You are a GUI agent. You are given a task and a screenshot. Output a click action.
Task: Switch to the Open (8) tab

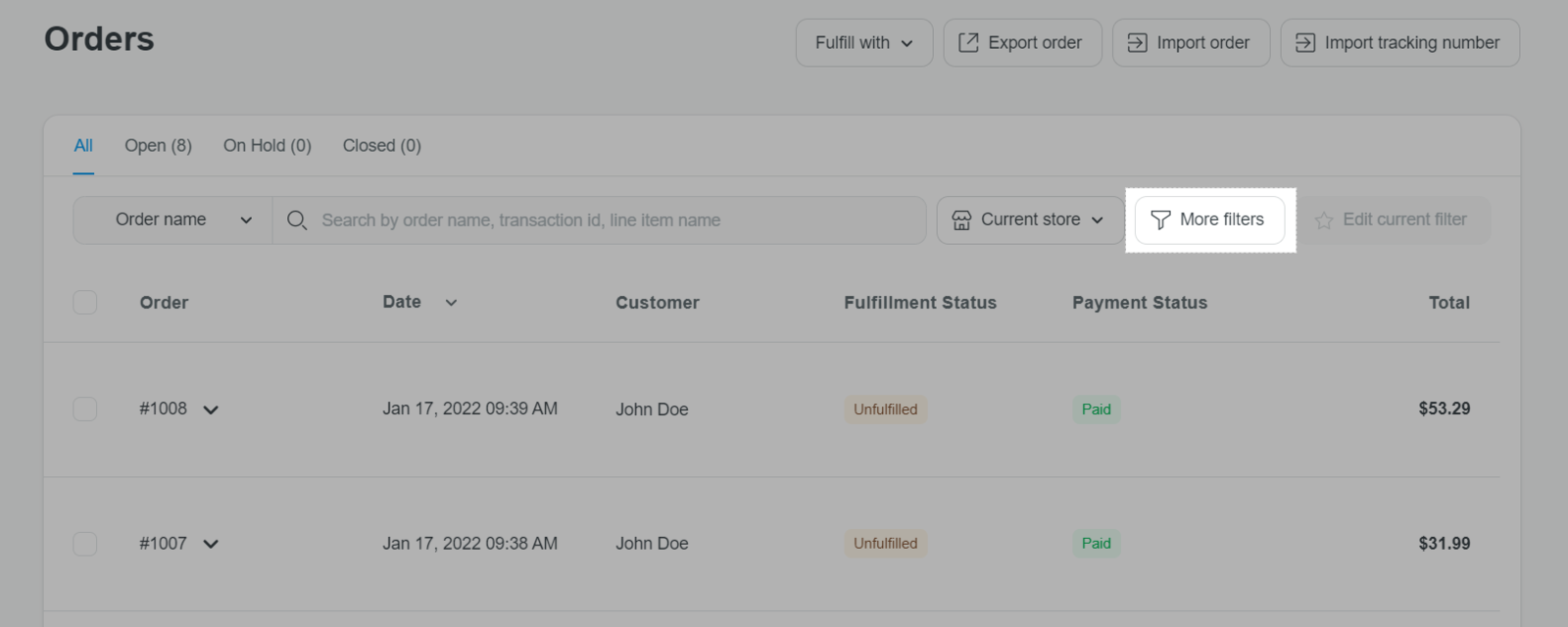point(158,146)
